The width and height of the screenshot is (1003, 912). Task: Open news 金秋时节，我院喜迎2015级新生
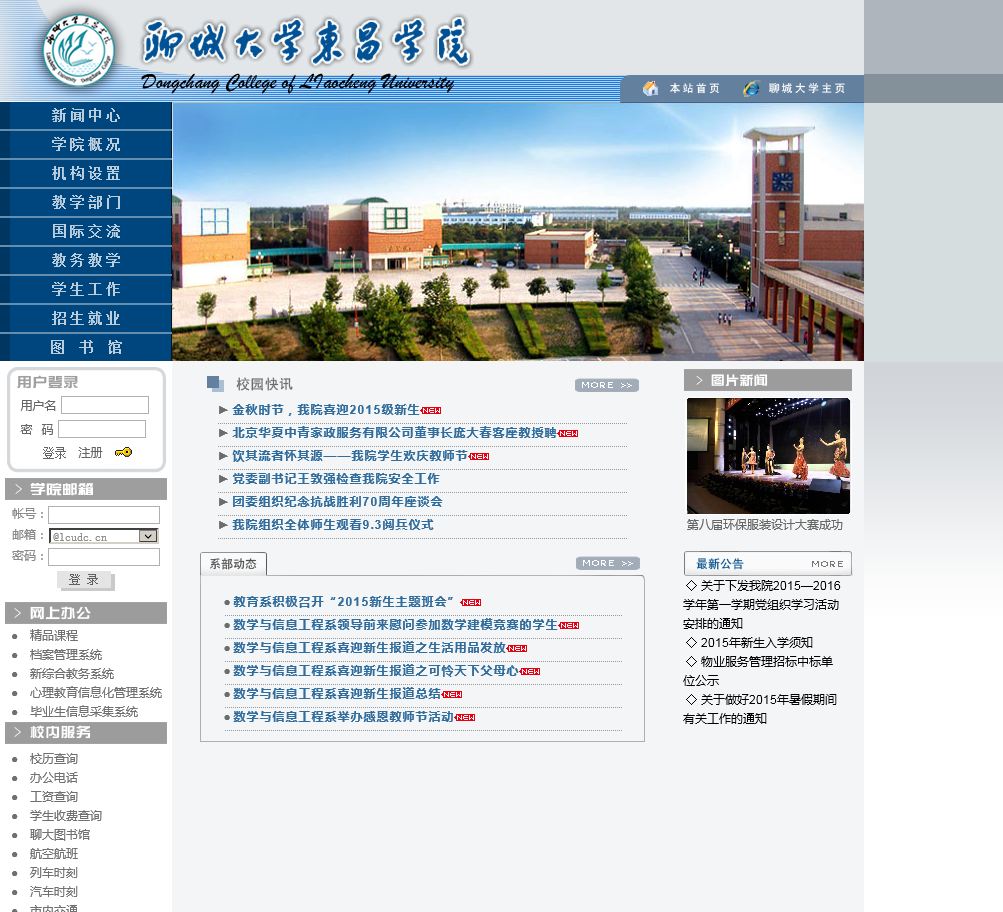[326, 410]
